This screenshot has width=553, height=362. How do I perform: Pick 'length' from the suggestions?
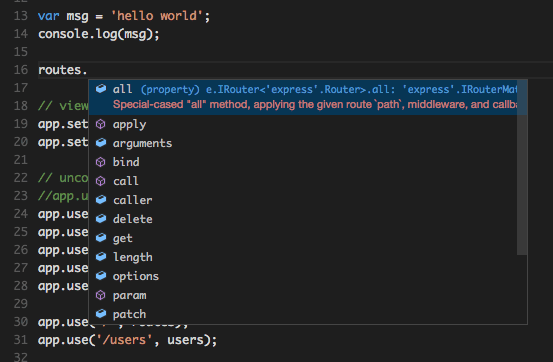tap(303, 258)
